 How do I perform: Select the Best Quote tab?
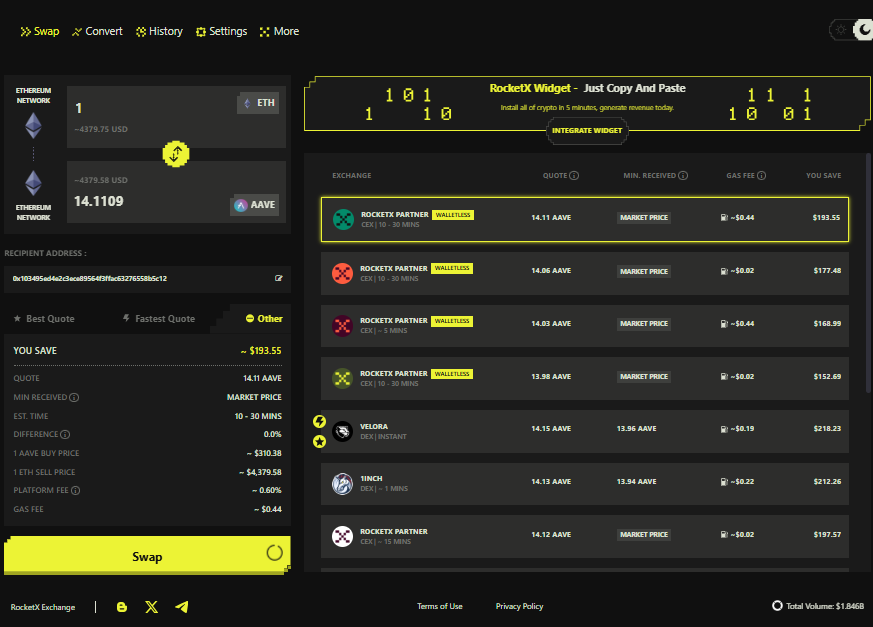[x=44, y=319]
